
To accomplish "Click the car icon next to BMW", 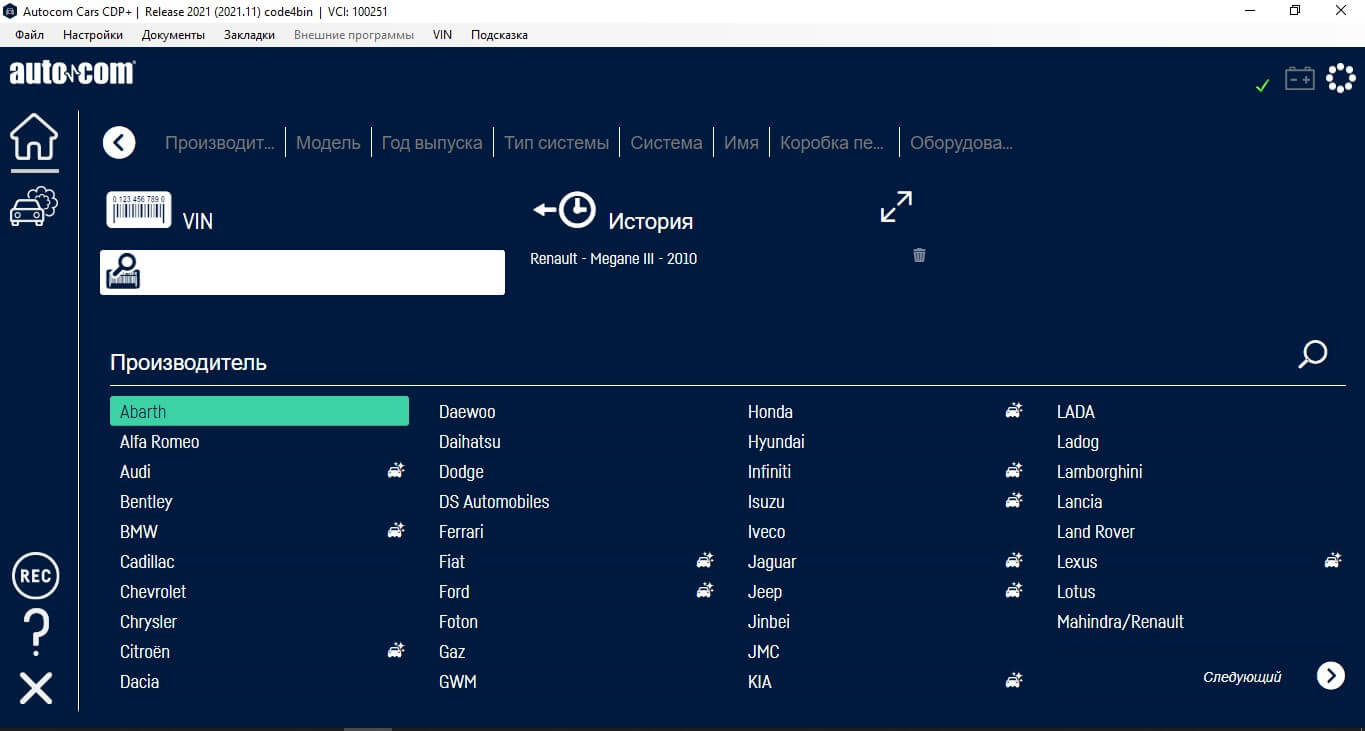I will coord(396,530).
